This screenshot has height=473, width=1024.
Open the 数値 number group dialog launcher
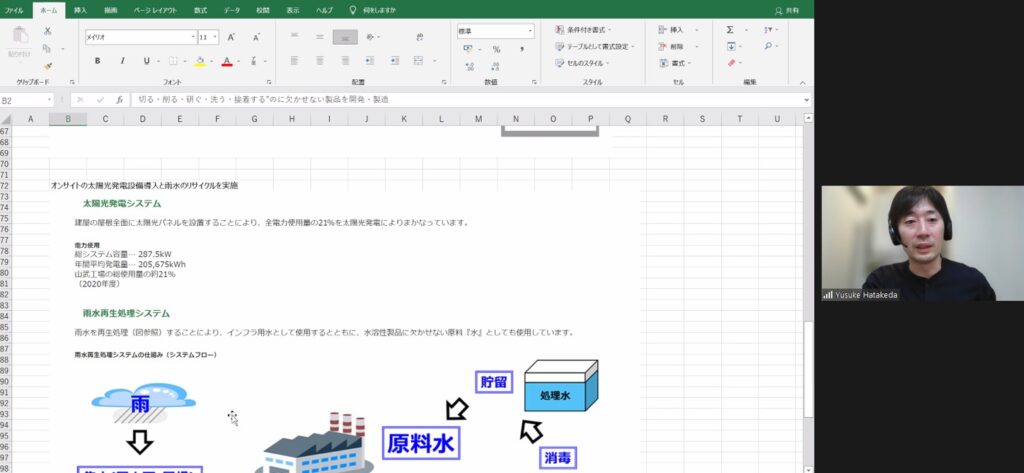pos(534,82)
